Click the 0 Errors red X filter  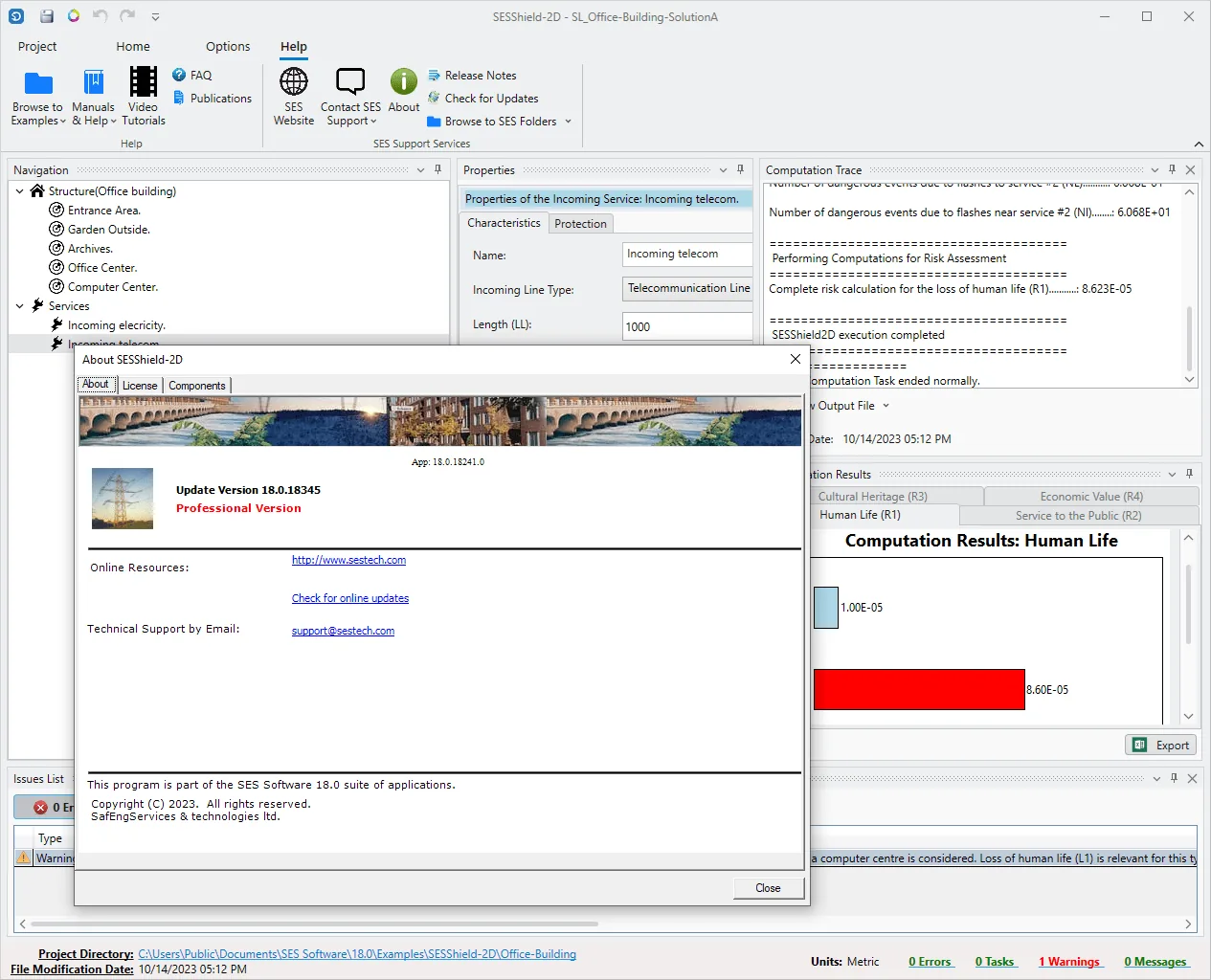(x=40, y=807)
